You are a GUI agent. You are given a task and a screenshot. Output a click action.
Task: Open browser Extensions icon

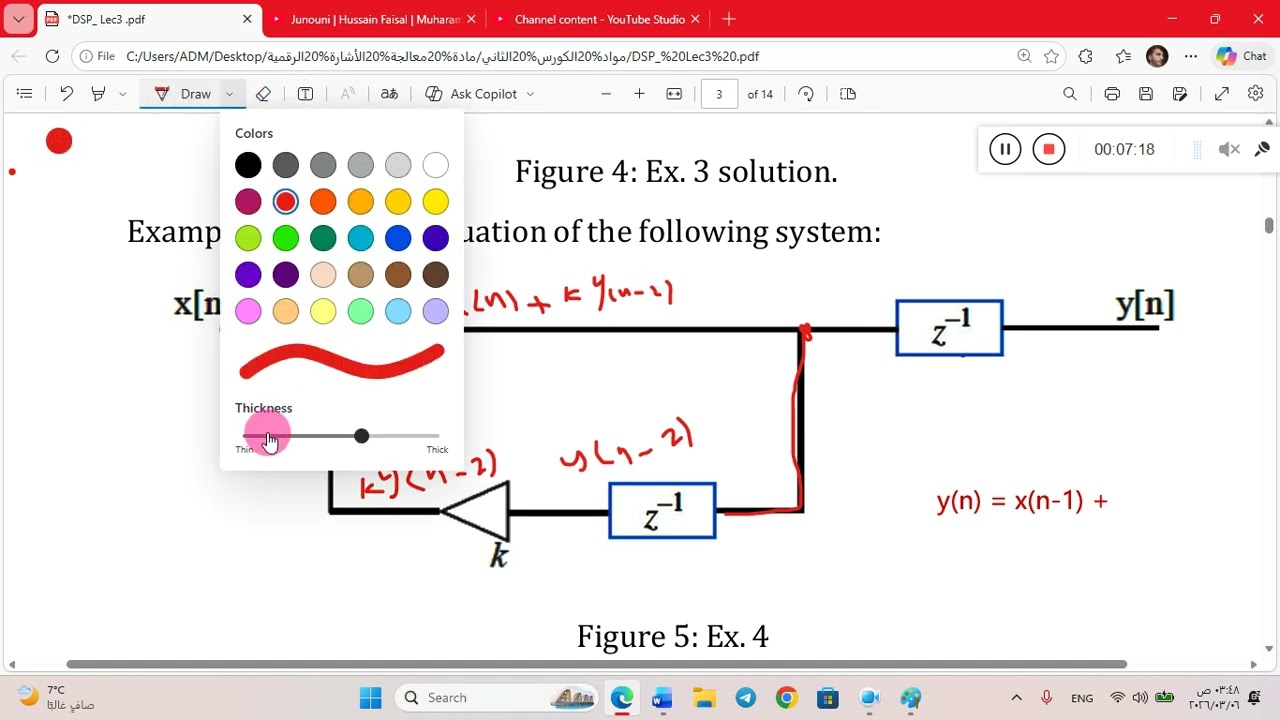click(x=1086, y=56)
